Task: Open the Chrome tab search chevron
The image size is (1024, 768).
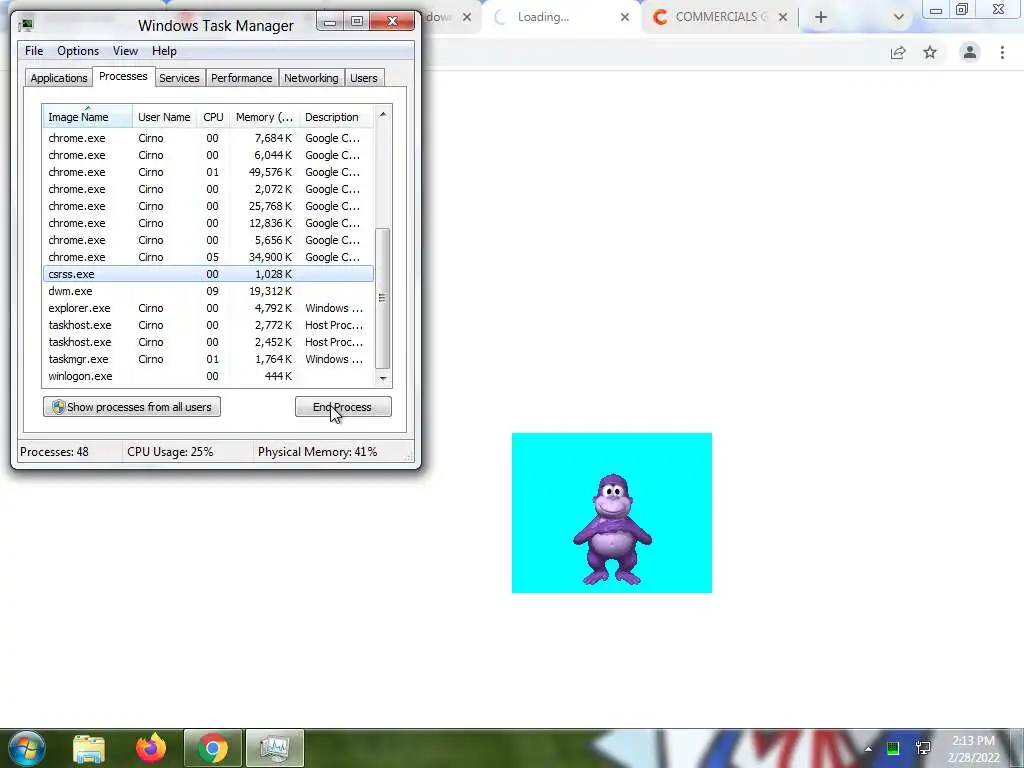Action: click(899, 17)
